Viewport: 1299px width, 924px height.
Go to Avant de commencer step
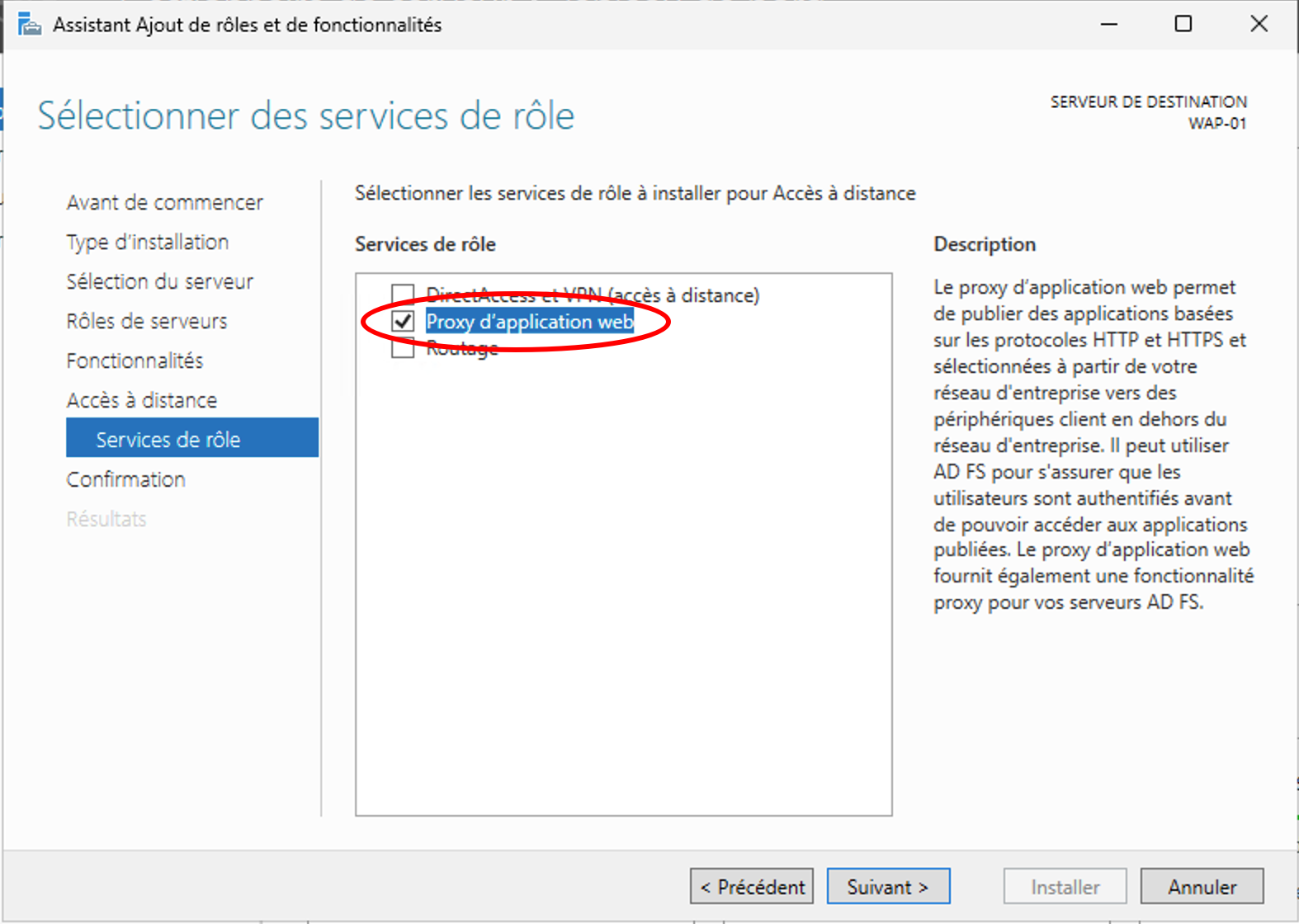164,202
